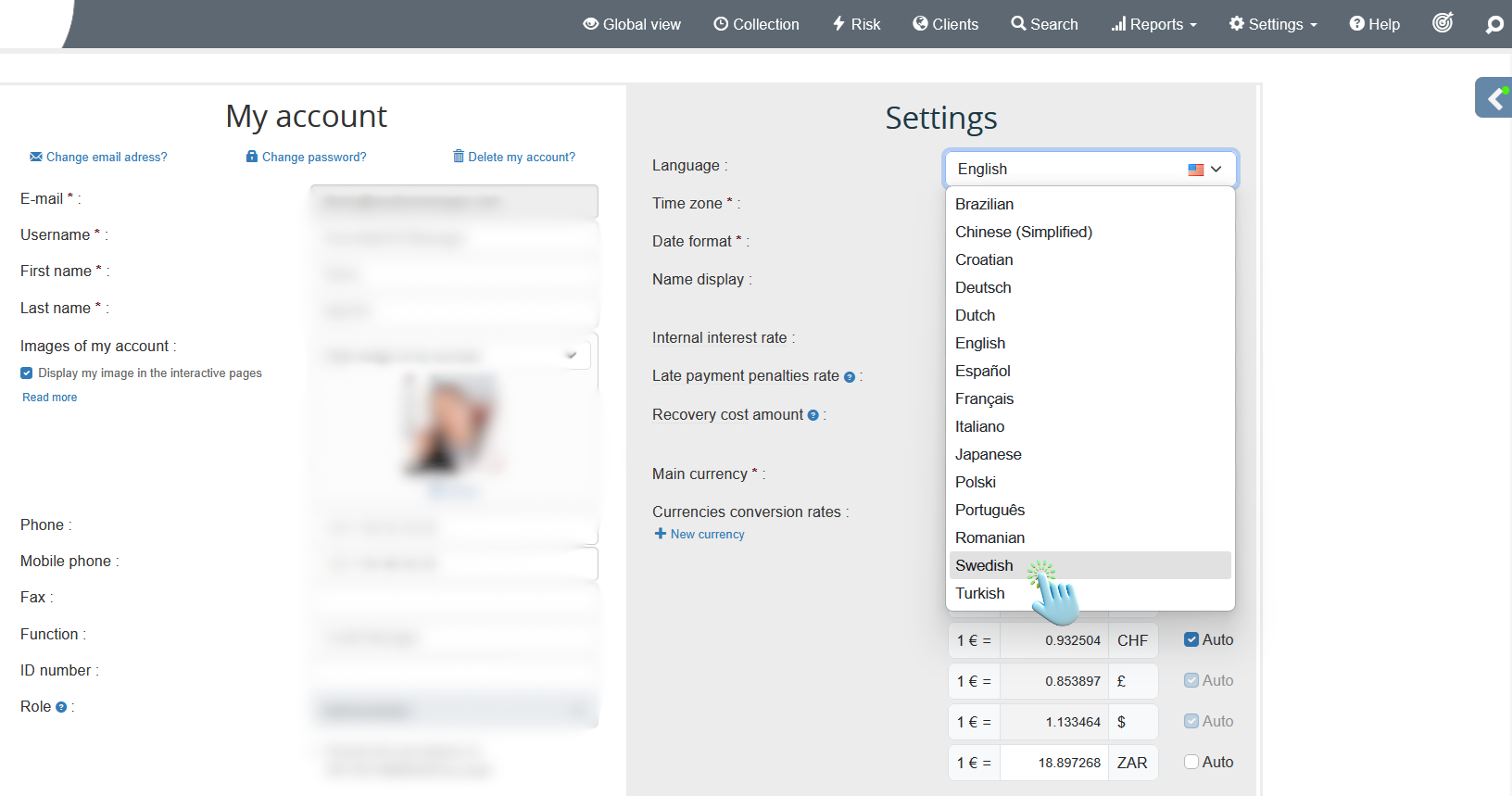Image resolution: width=1512 pixels, height=796 pixels.
Task: Uncheck Display my image in interactive pages
Action: 27,373
